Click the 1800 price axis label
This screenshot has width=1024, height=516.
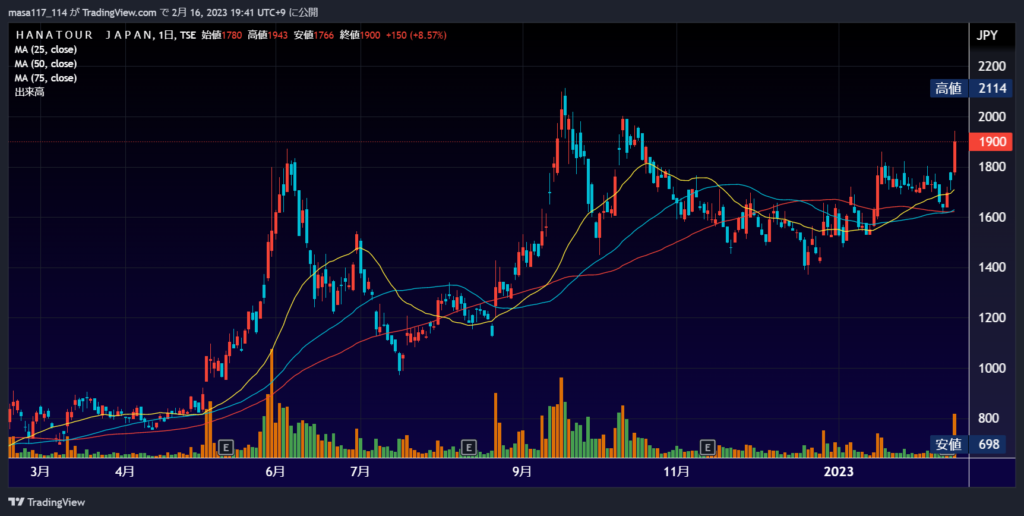pos(992,167)
